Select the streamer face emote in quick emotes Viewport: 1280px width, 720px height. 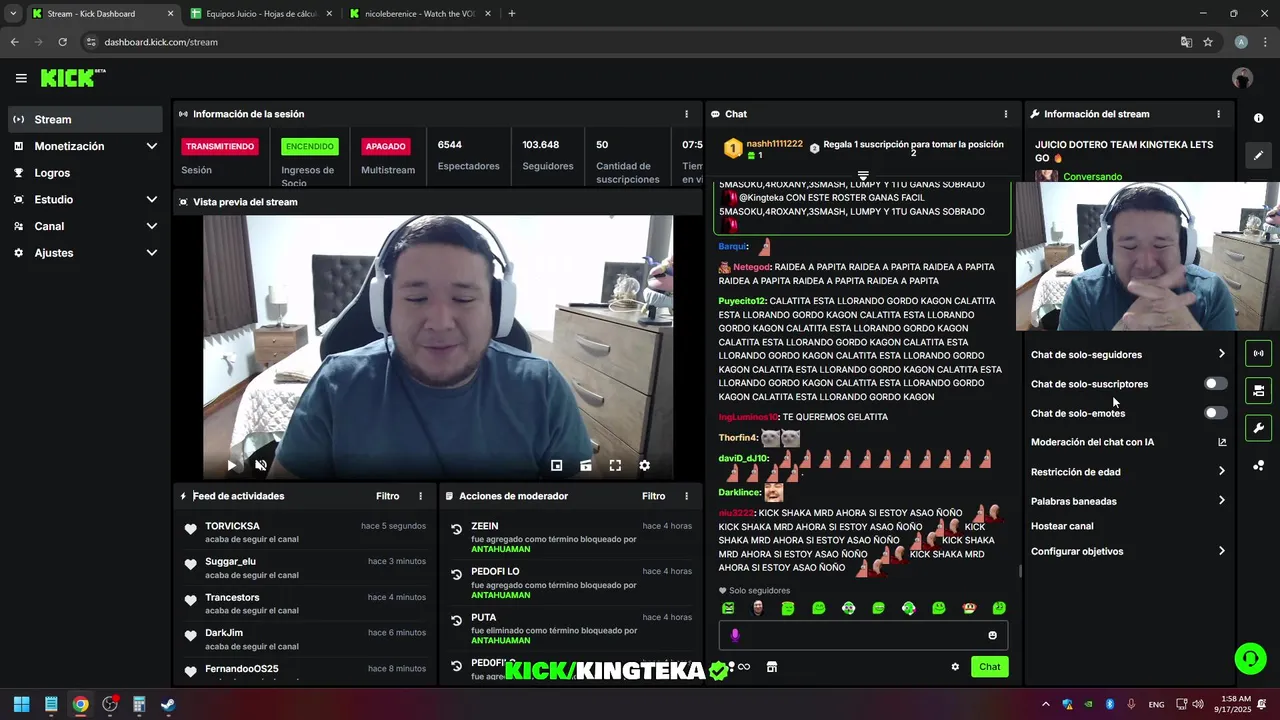pos(758,608)
